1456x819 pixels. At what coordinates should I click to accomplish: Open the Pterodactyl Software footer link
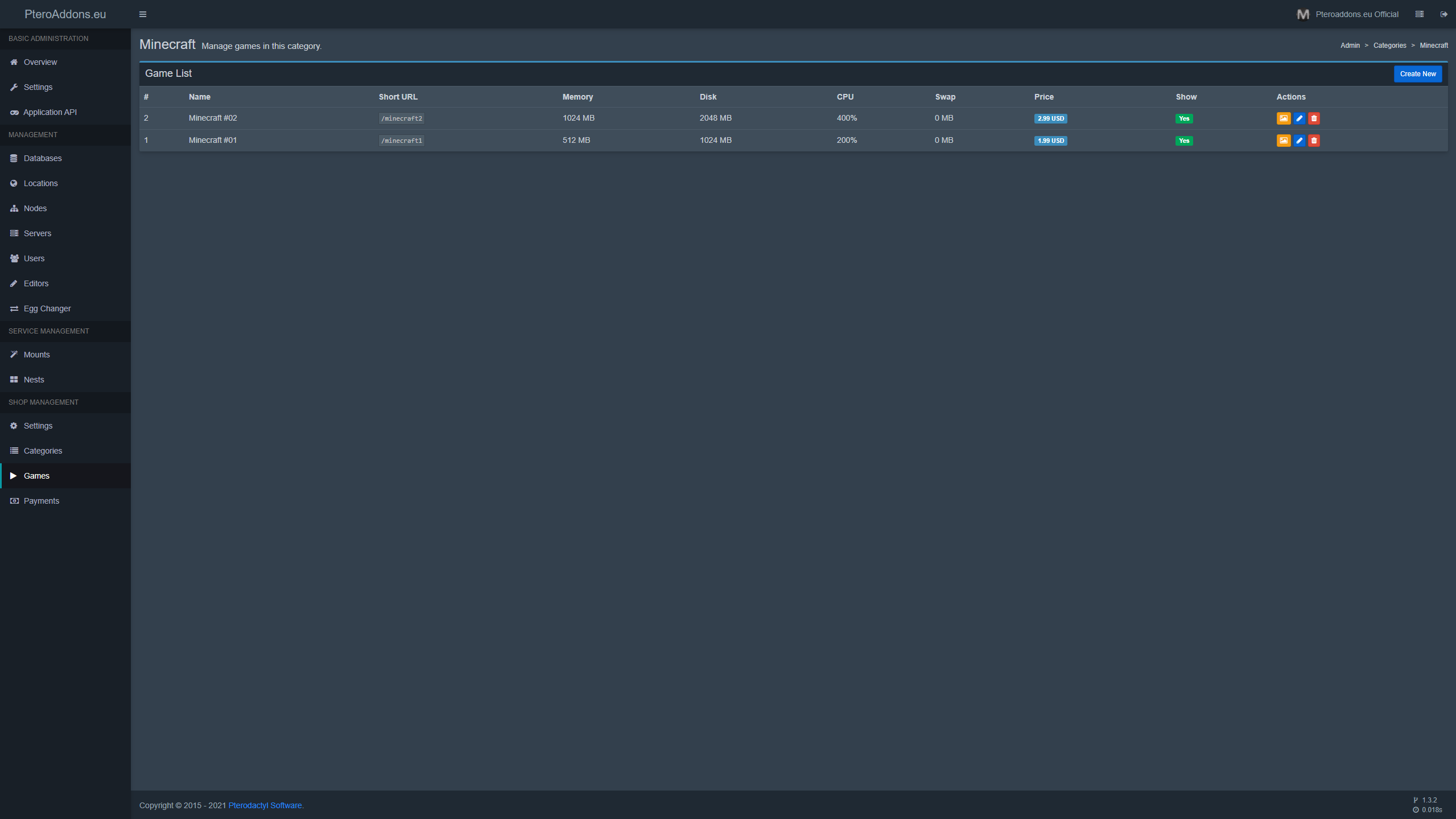coord(265,805)
